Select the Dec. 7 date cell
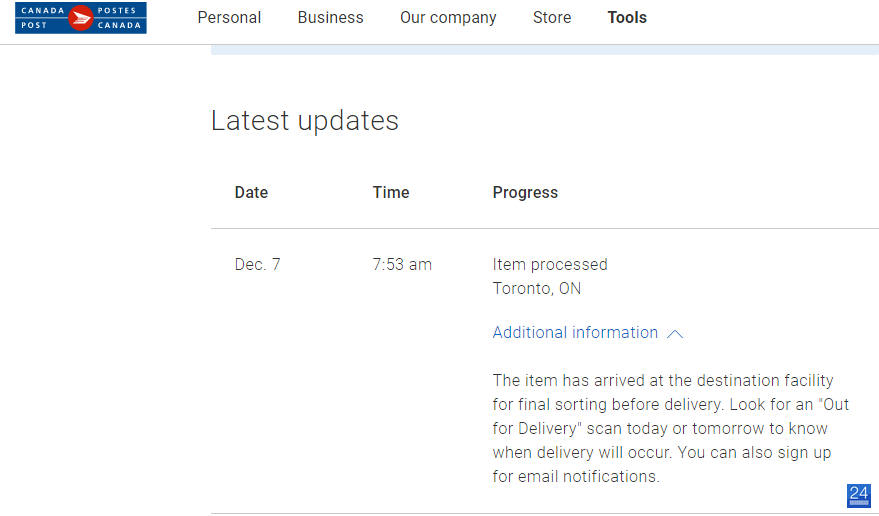 point(257,264)
